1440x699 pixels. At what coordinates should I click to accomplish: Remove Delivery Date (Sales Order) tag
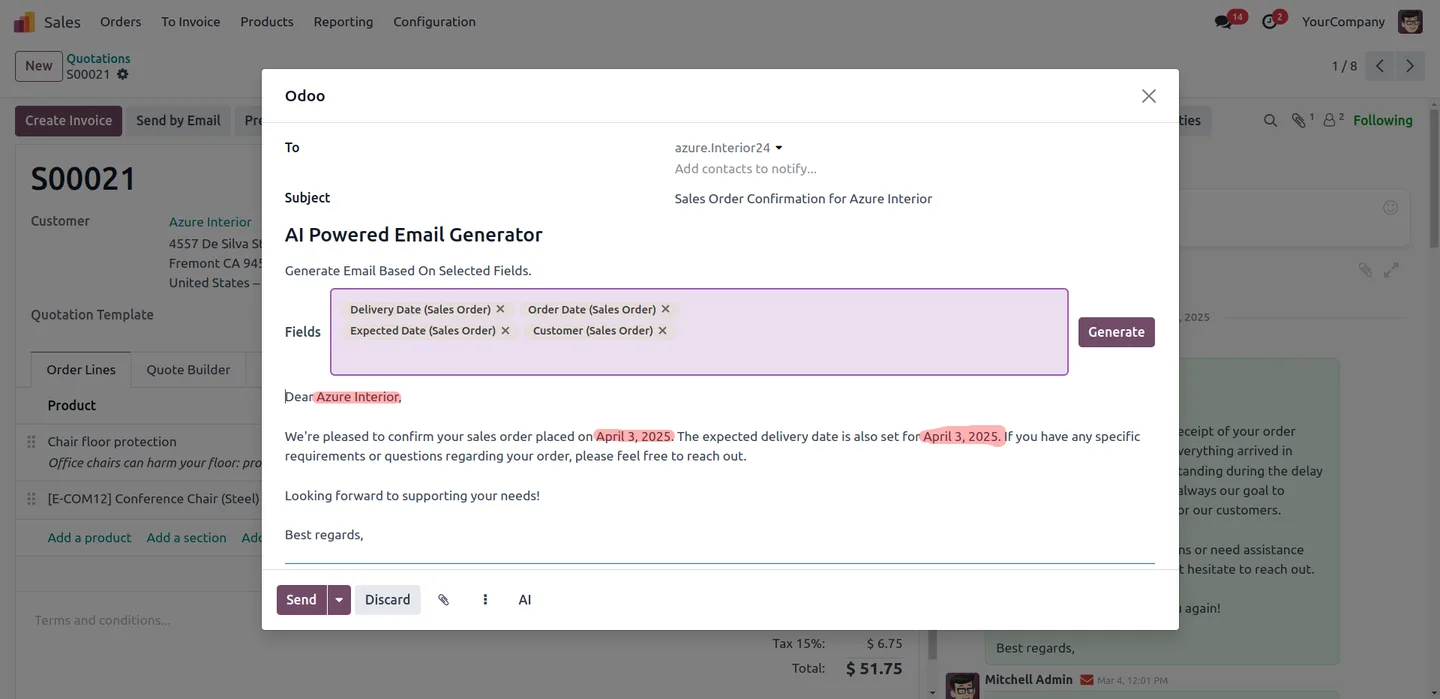500,309
